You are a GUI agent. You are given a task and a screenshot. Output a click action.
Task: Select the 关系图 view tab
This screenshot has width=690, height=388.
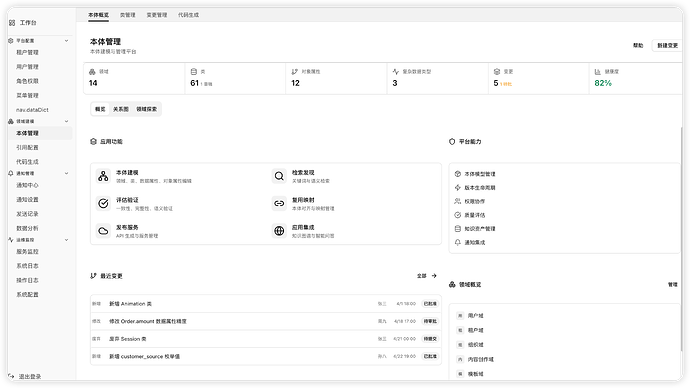(121, 109)
